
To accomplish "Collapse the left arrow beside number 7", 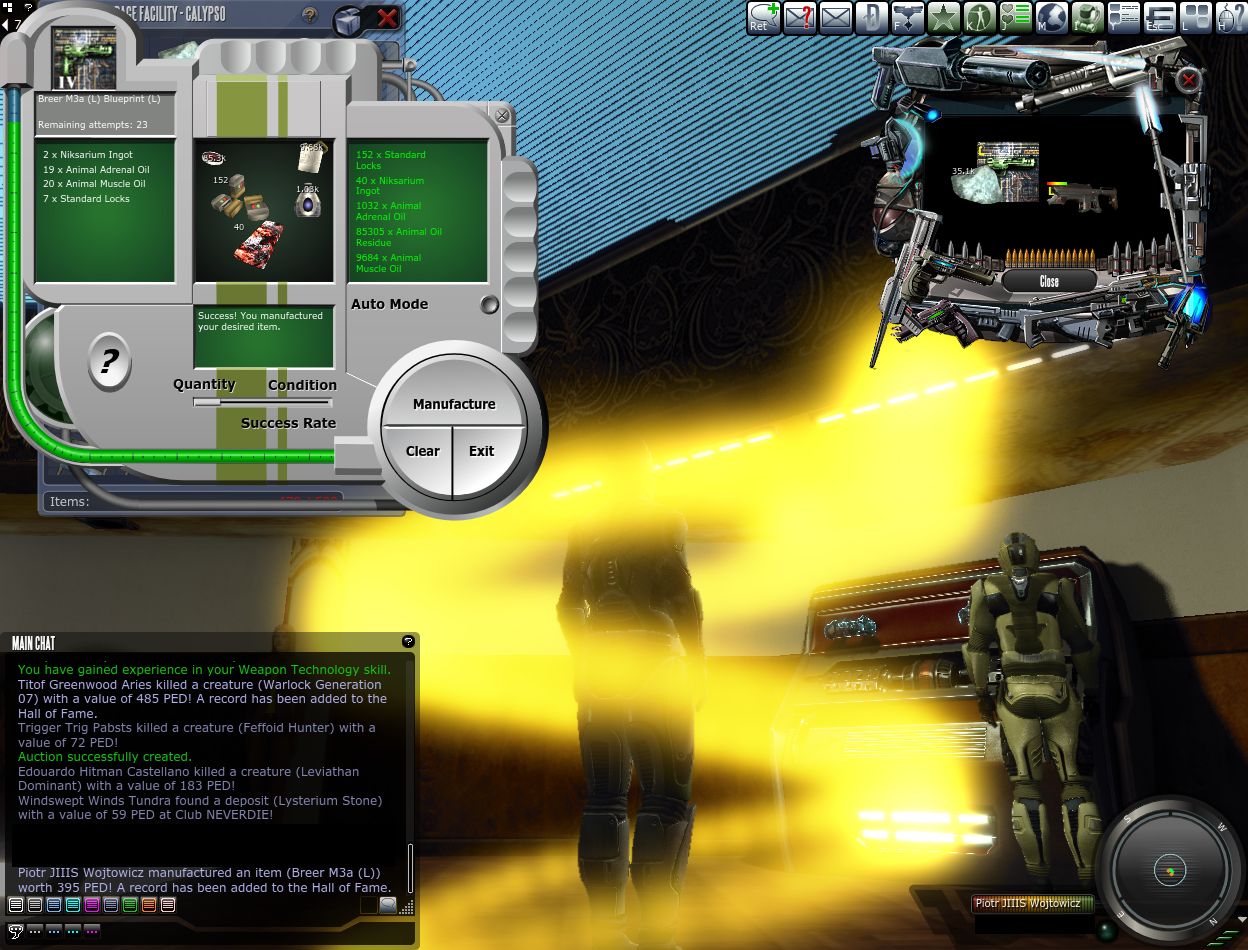I will 5,23.
